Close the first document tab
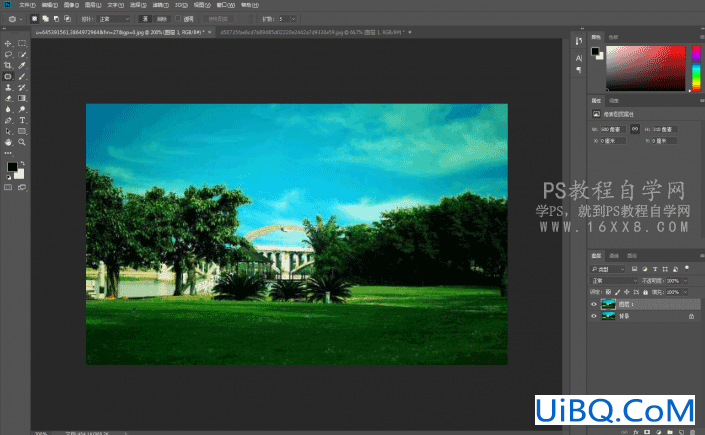705x435 pixels. point(210,32)
